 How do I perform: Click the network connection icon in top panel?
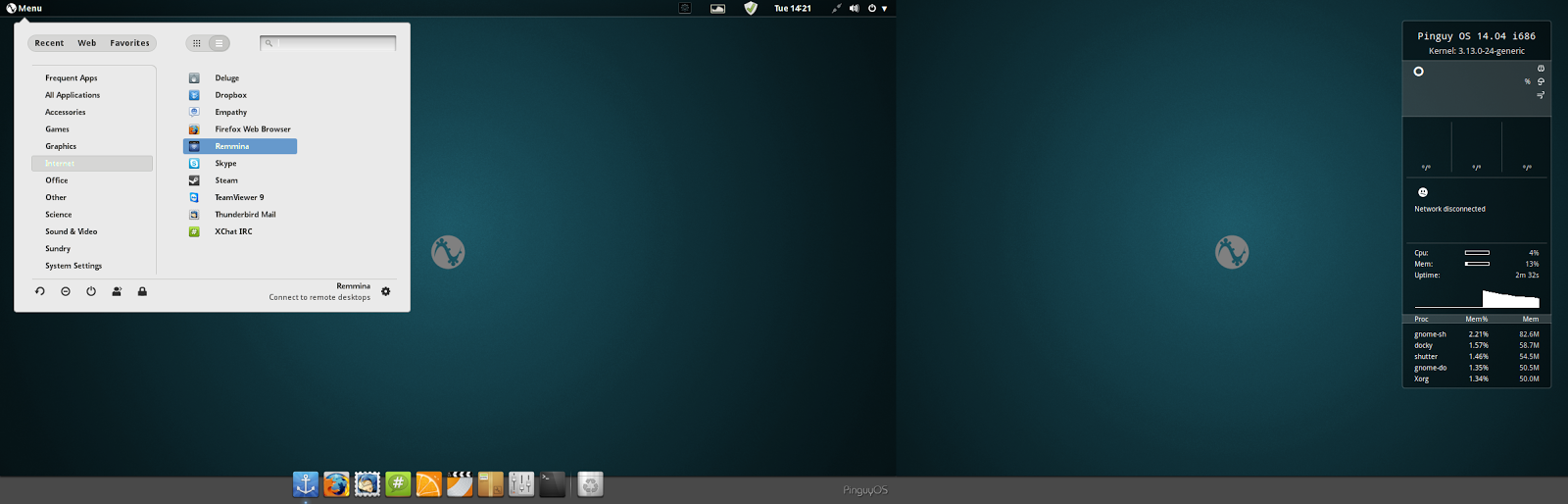836,8
